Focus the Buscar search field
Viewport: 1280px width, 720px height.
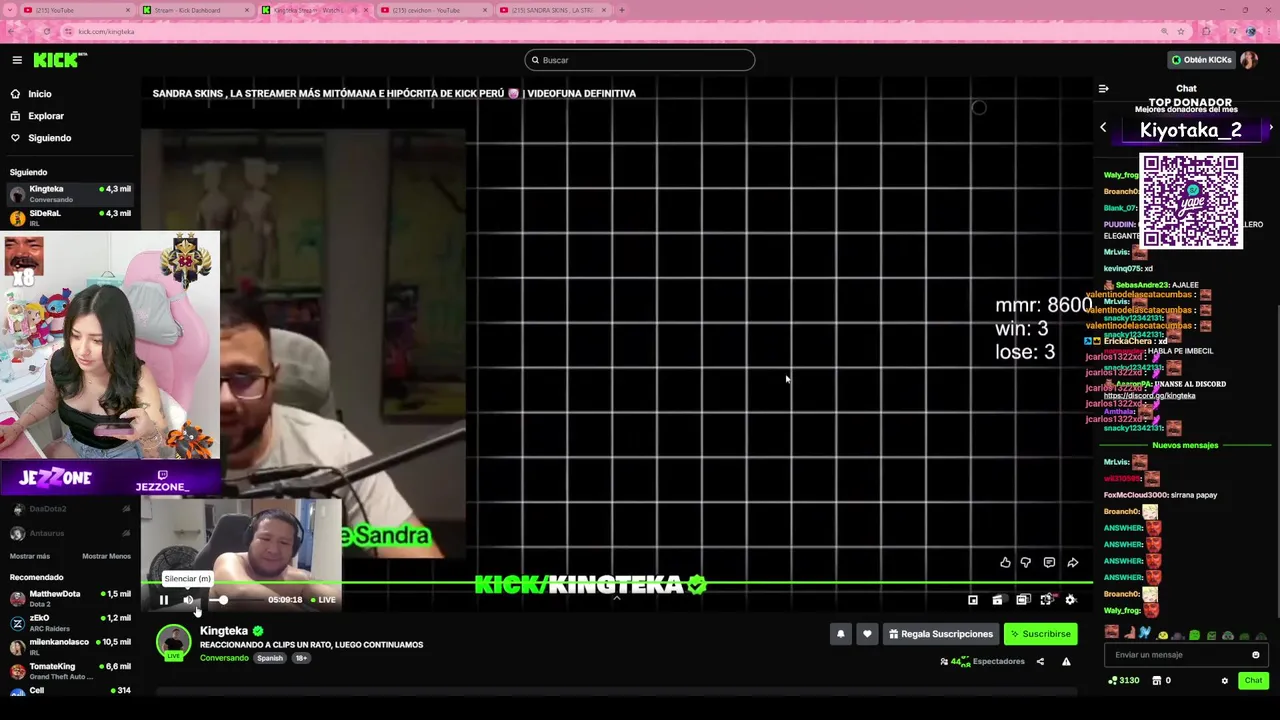(639, 60)
